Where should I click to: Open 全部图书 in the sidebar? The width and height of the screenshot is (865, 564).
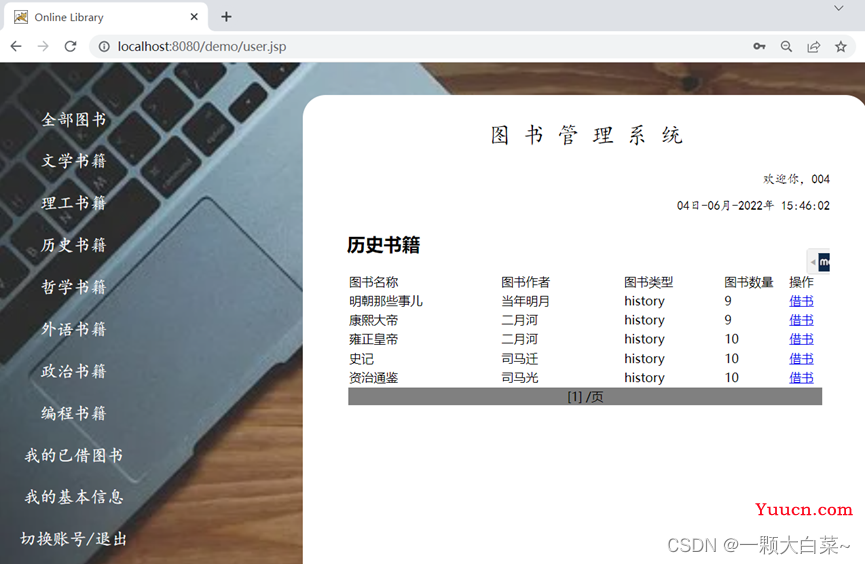[x=73, y=119]
